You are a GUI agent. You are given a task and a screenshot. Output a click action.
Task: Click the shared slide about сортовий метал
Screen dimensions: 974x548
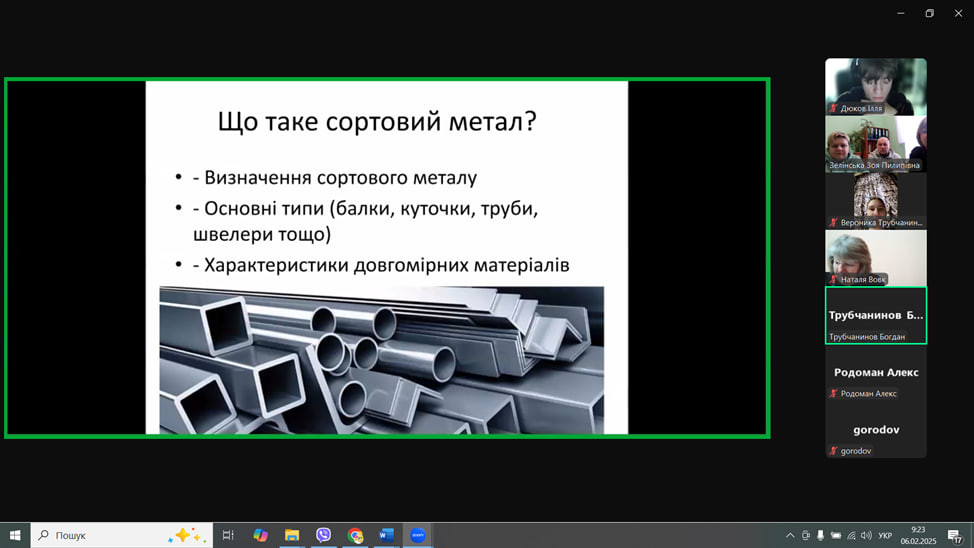[387, 258]
